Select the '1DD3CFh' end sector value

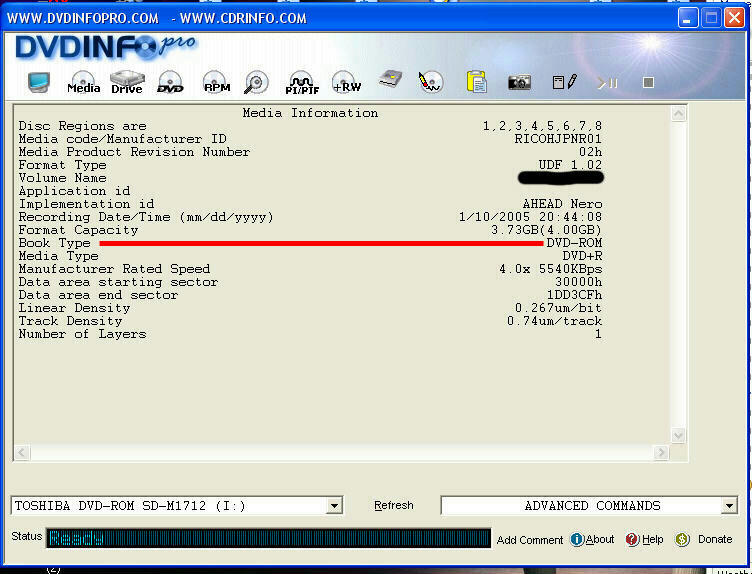pyautogui.click(x=575, y=295)
